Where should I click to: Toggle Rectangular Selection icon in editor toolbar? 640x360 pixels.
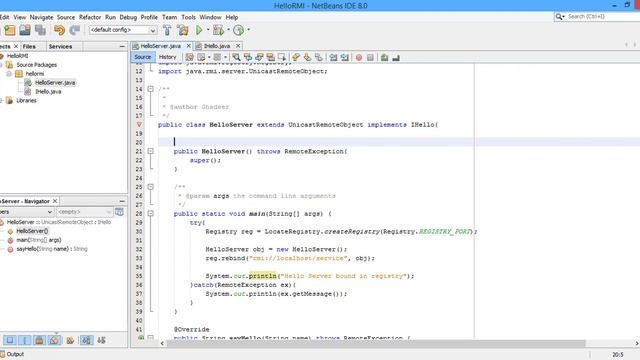(x=282, y=58)
